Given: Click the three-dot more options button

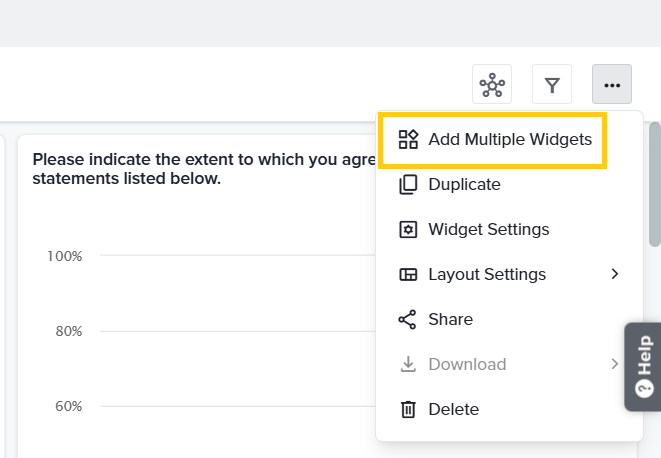Looking at the screenshot, I should pyautogui.click(x=612, y=85).
